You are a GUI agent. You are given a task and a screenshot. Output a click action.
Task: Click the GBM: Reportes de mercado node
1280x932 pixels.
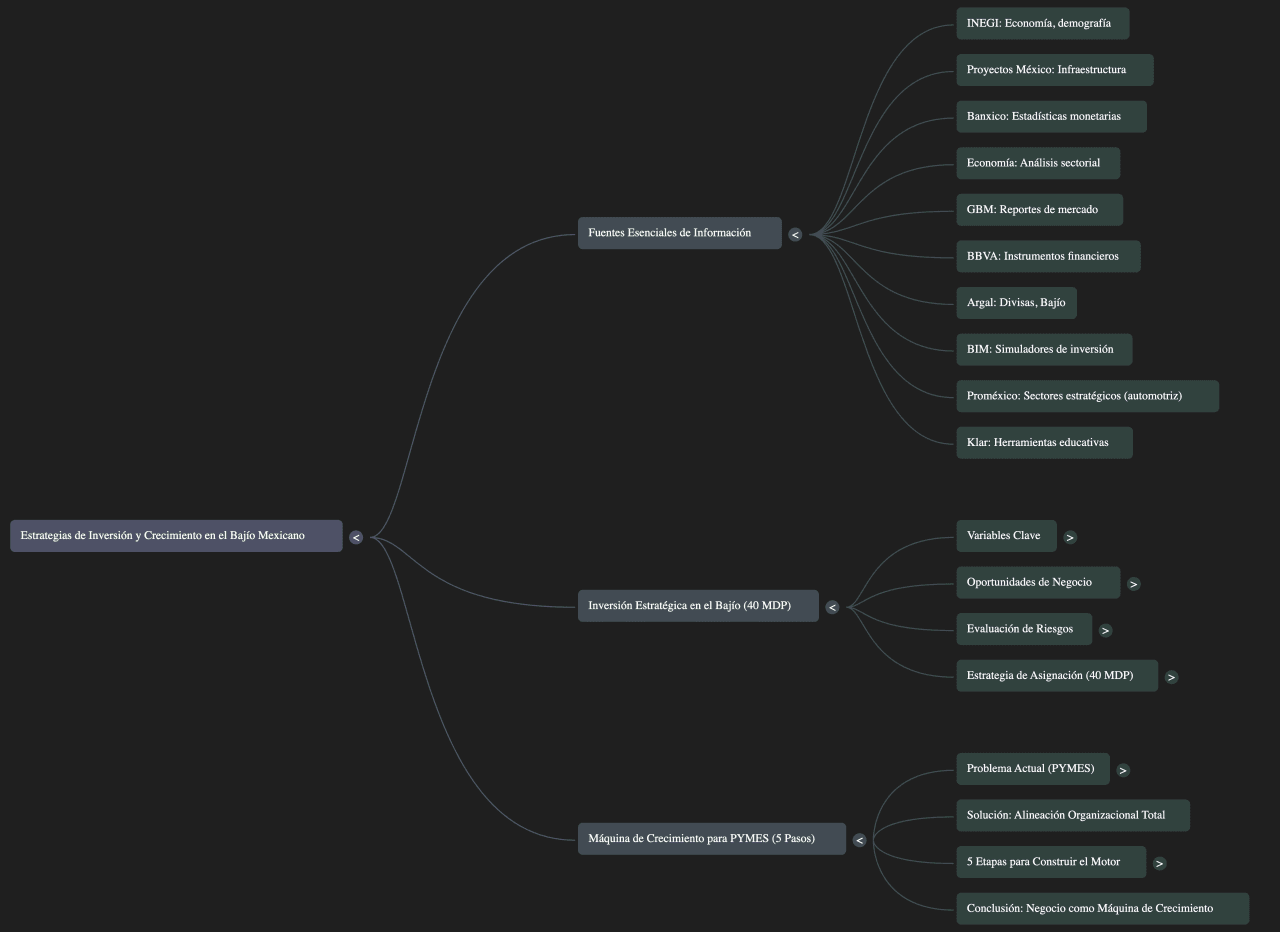[x=1039, y=210]
